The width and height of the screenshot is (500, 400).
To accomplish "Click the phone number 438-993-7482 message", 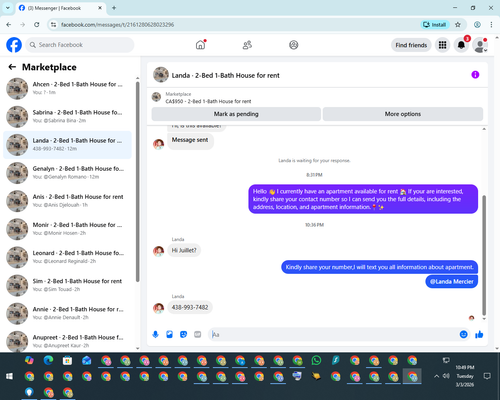I will 190,307.
